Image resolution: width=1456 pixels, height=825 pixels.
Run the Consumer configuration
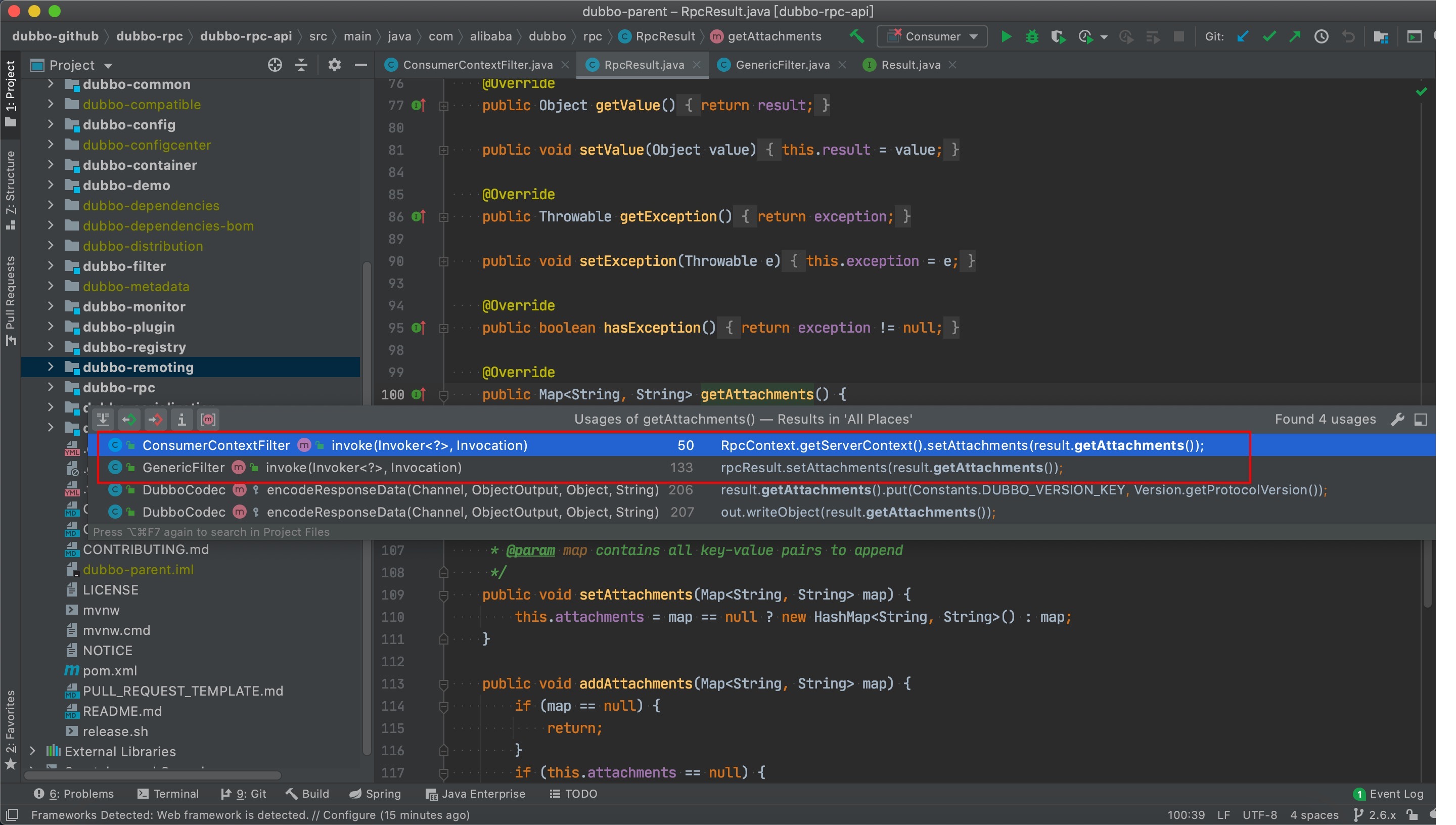click(1006, 37)
